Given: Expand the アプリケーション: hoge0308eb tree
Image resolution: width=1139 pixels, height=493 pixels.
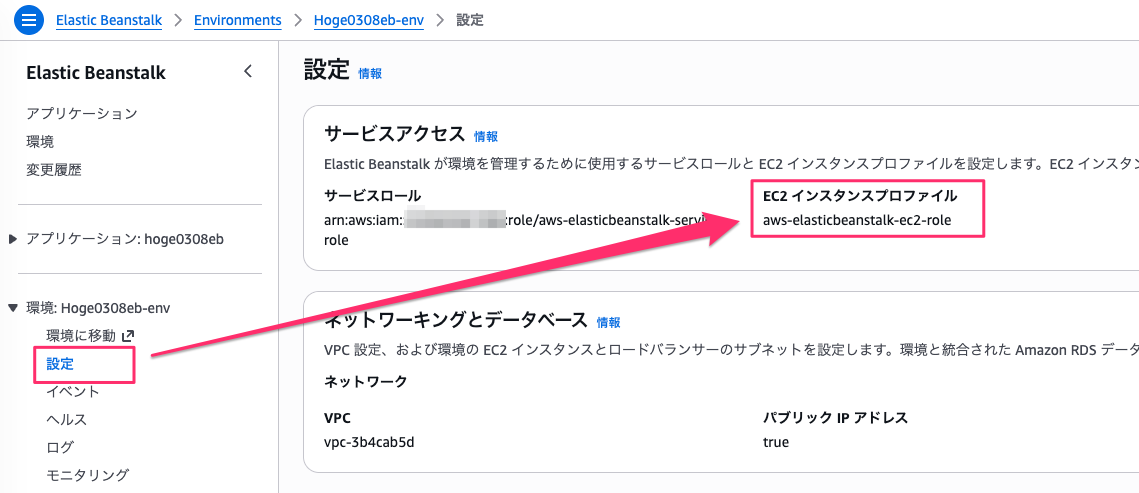Looking at the screenshot, I should [x=13, y=239].
